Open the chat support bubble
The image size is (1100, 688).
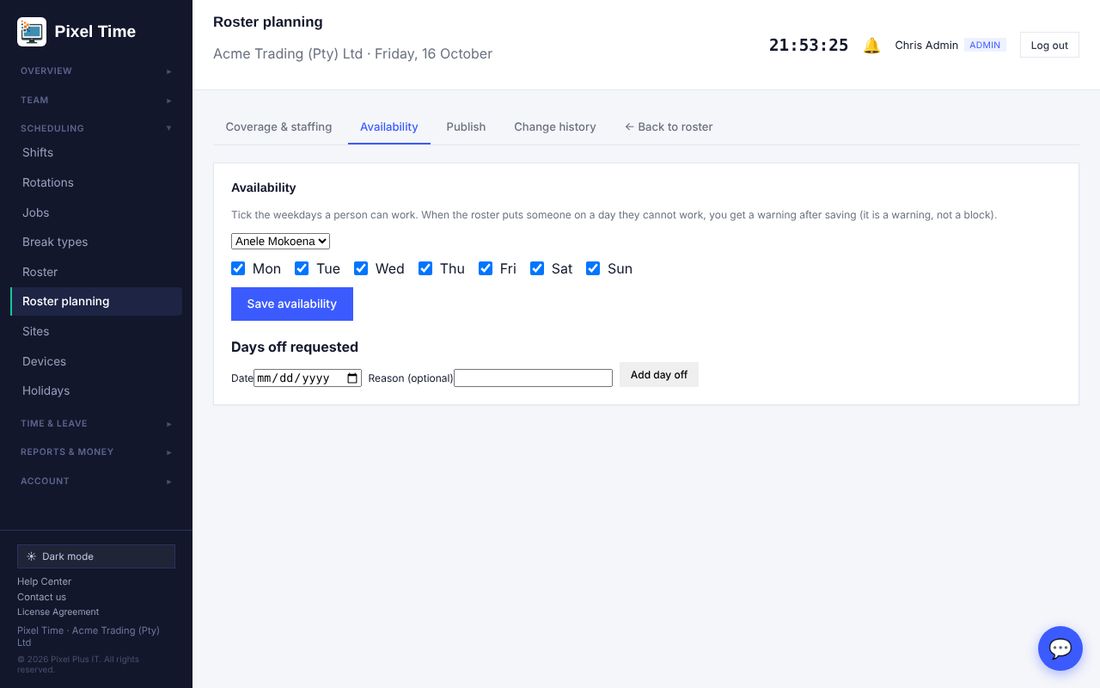[x=1059, y=648]
